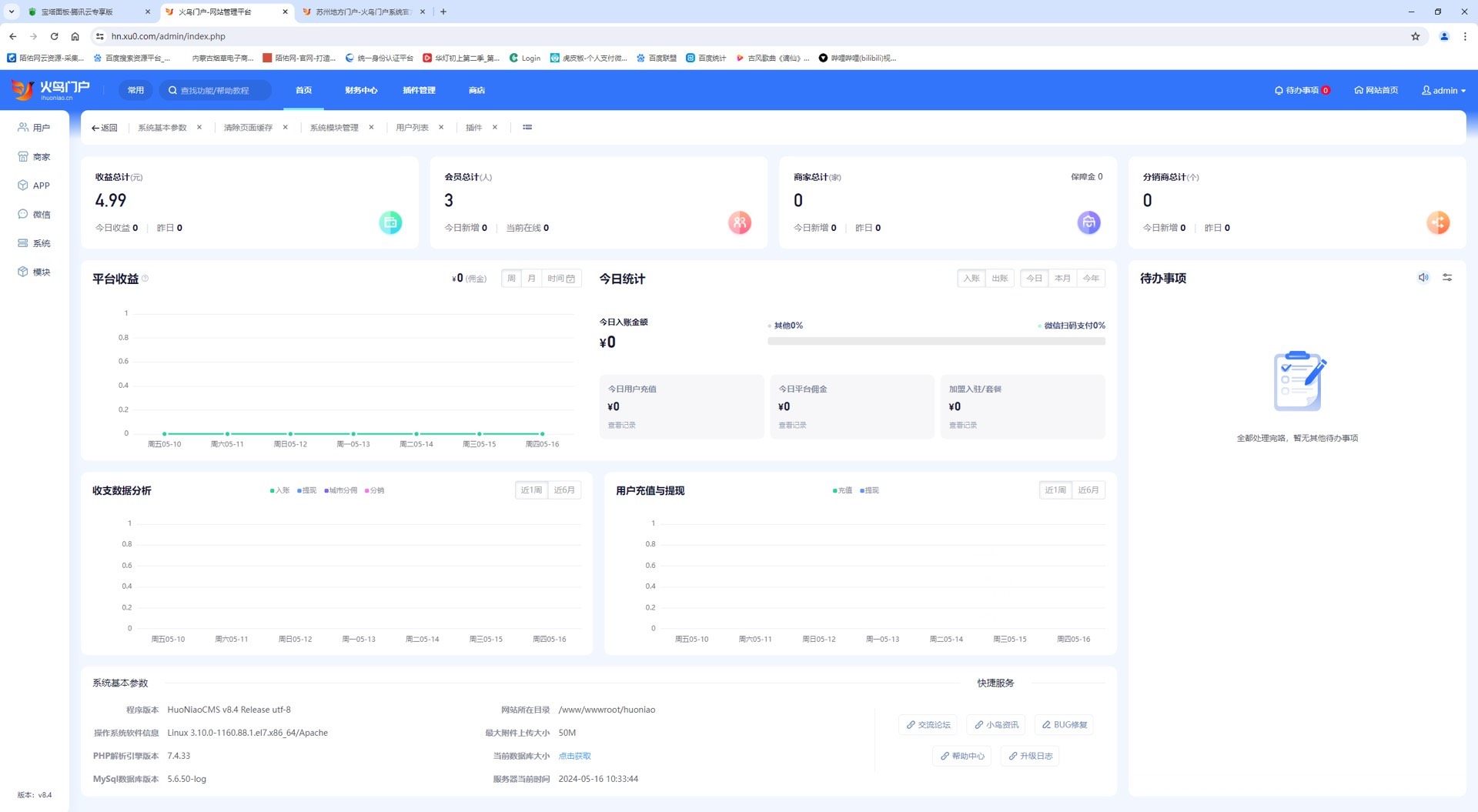This screenshot has height=812, width=1478.
Task: Open the 模块 sidebar section
Action: [34, 272]
